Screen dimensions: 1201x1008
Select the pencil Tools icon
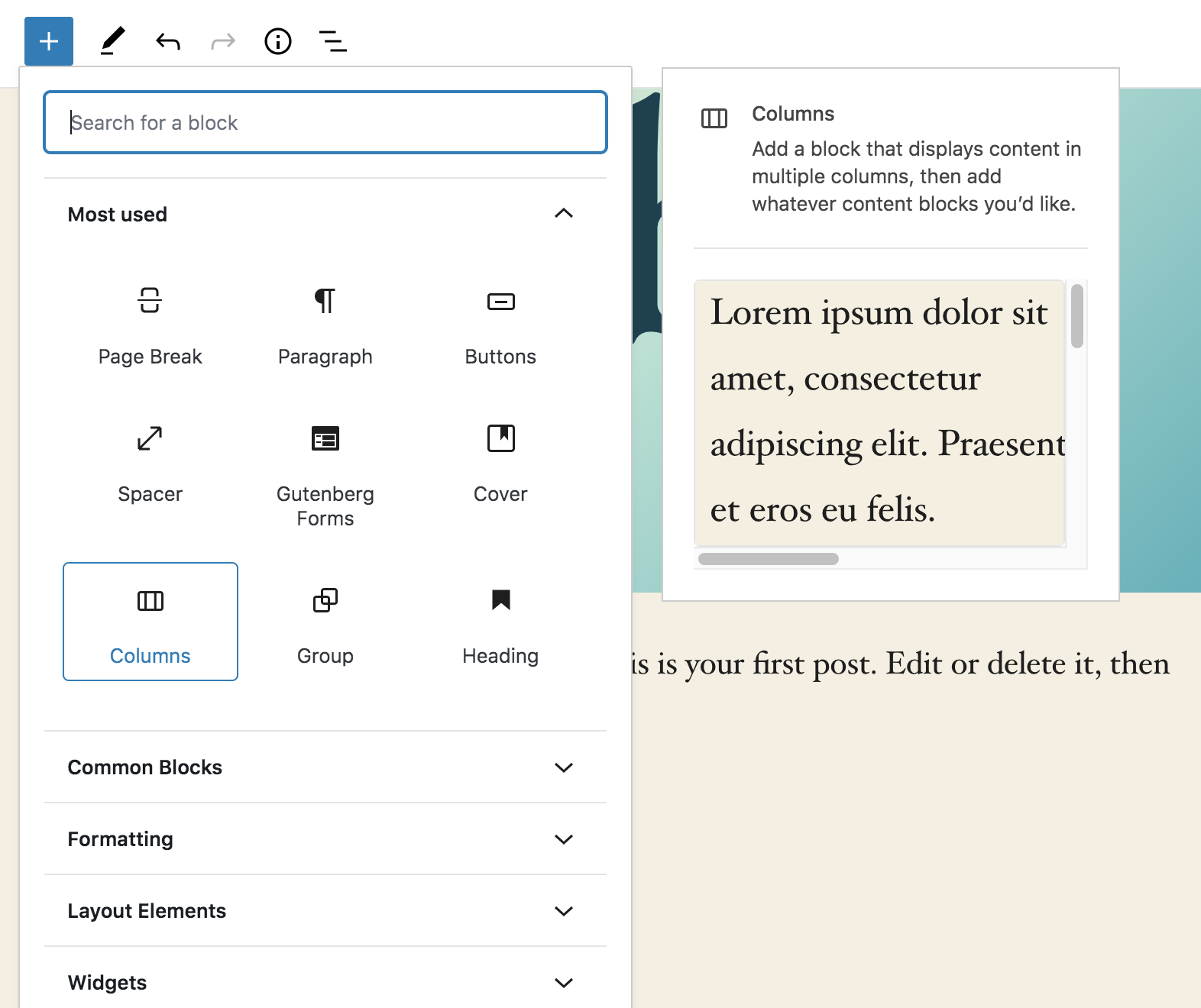pos(112,41)
